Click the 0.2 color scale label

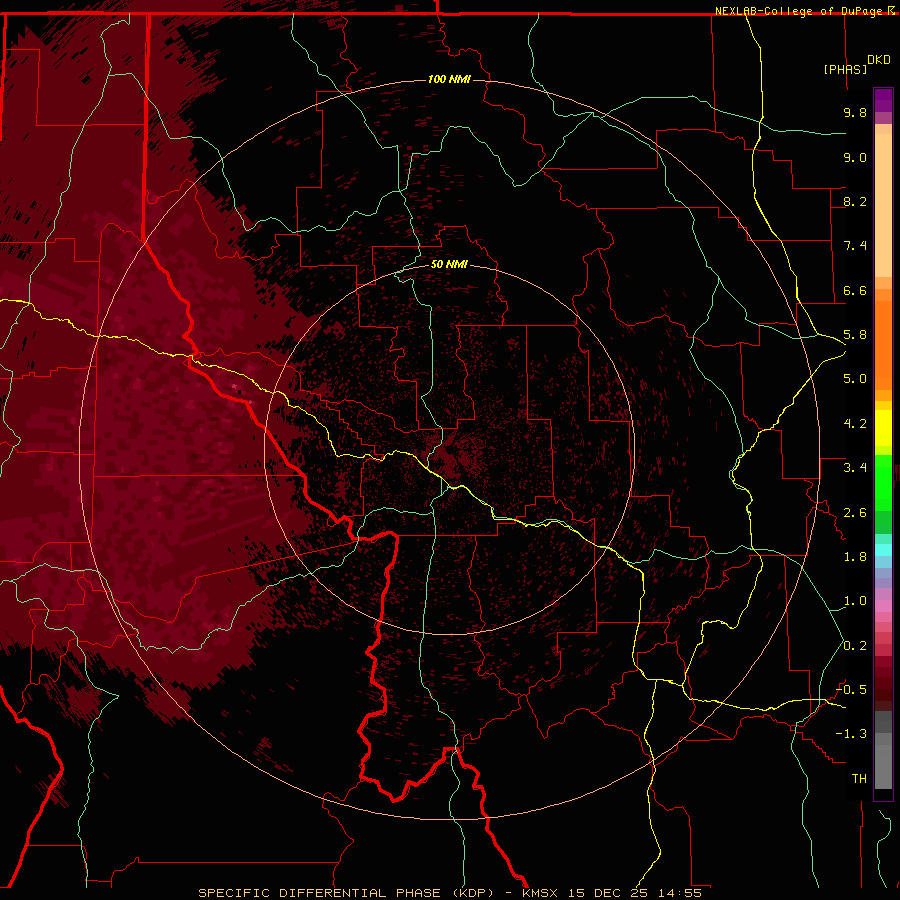855,646
